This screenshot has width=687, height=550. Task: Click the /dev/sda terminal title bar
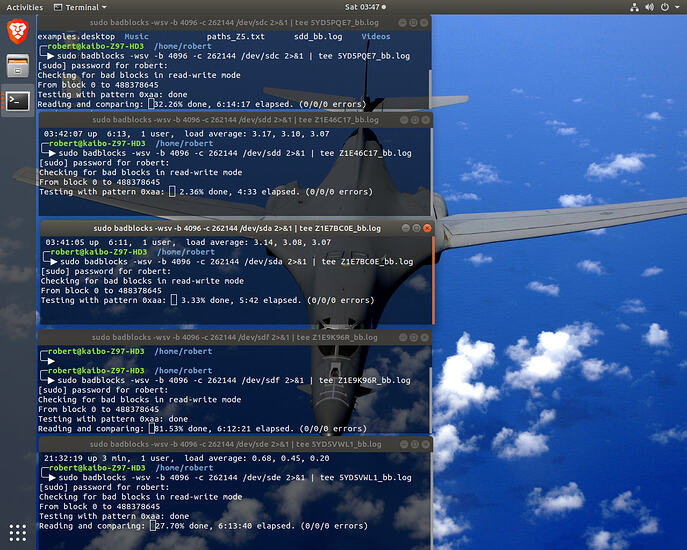(x=237, y=228)
